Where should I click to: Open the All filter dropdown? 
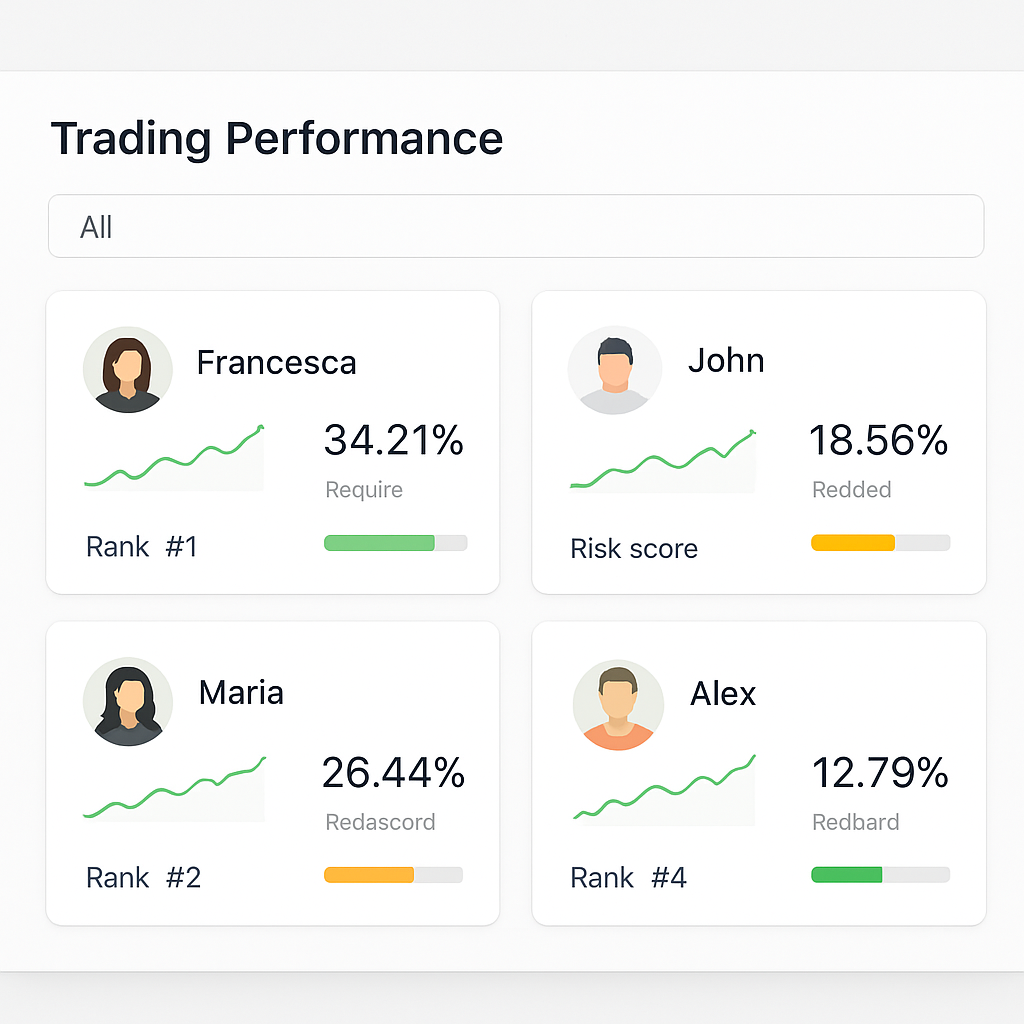coord(516,226)
